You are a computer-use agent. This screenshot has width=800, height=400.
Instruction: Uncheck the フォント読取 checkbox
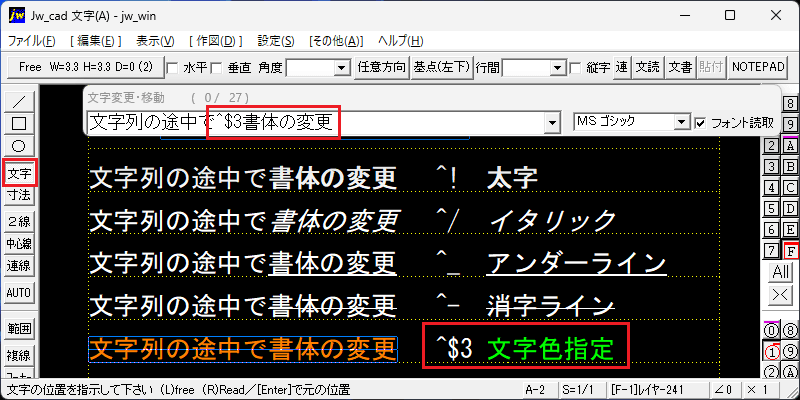700,123
